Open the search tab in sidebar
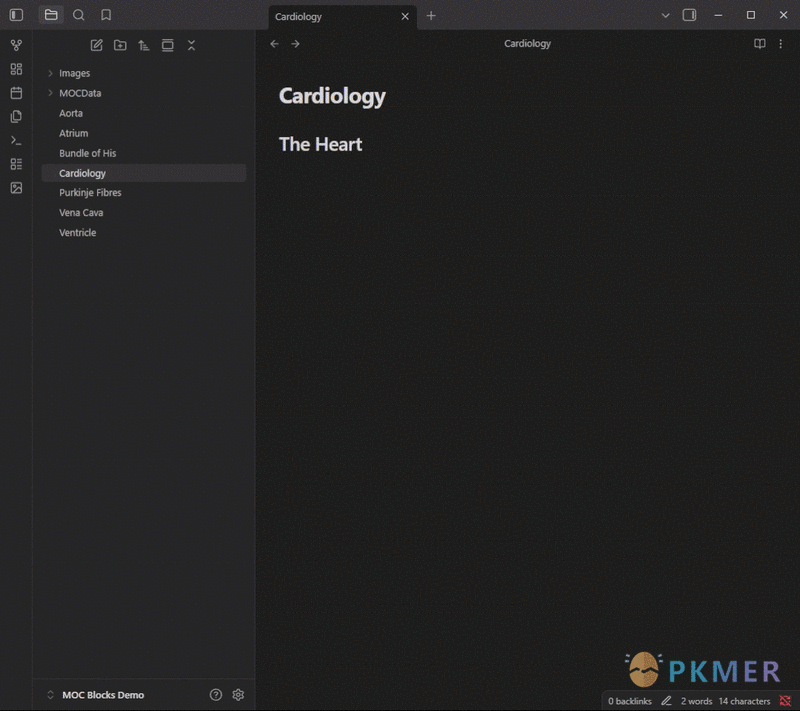 79,15
